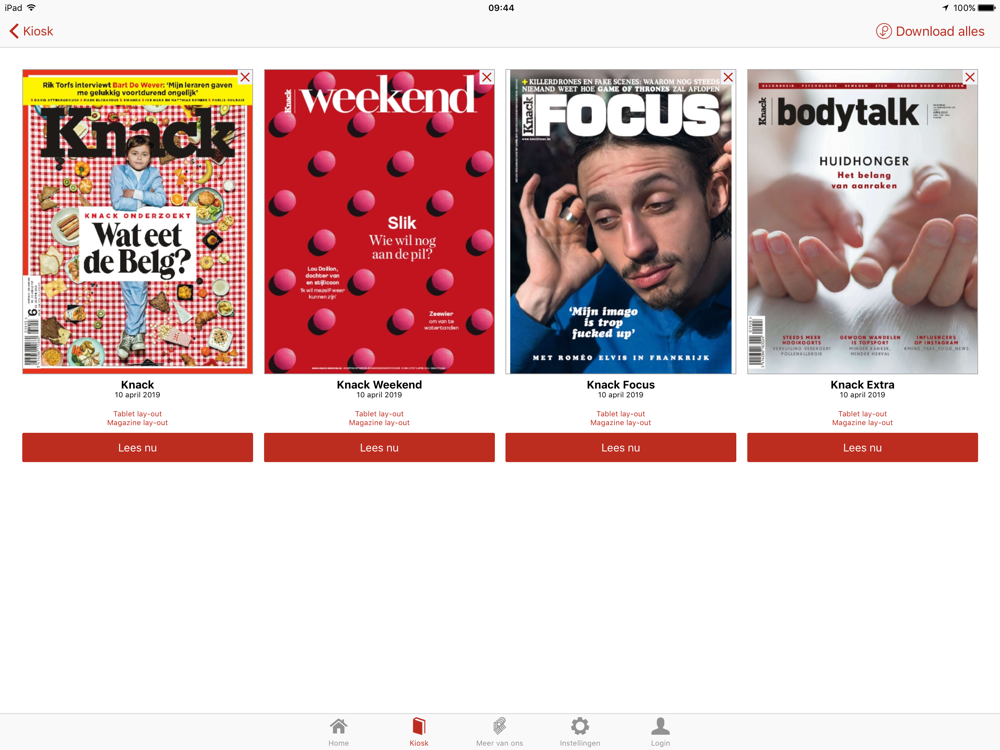
Task: Switch to the Home tab
Action: [x=339, y=732]
